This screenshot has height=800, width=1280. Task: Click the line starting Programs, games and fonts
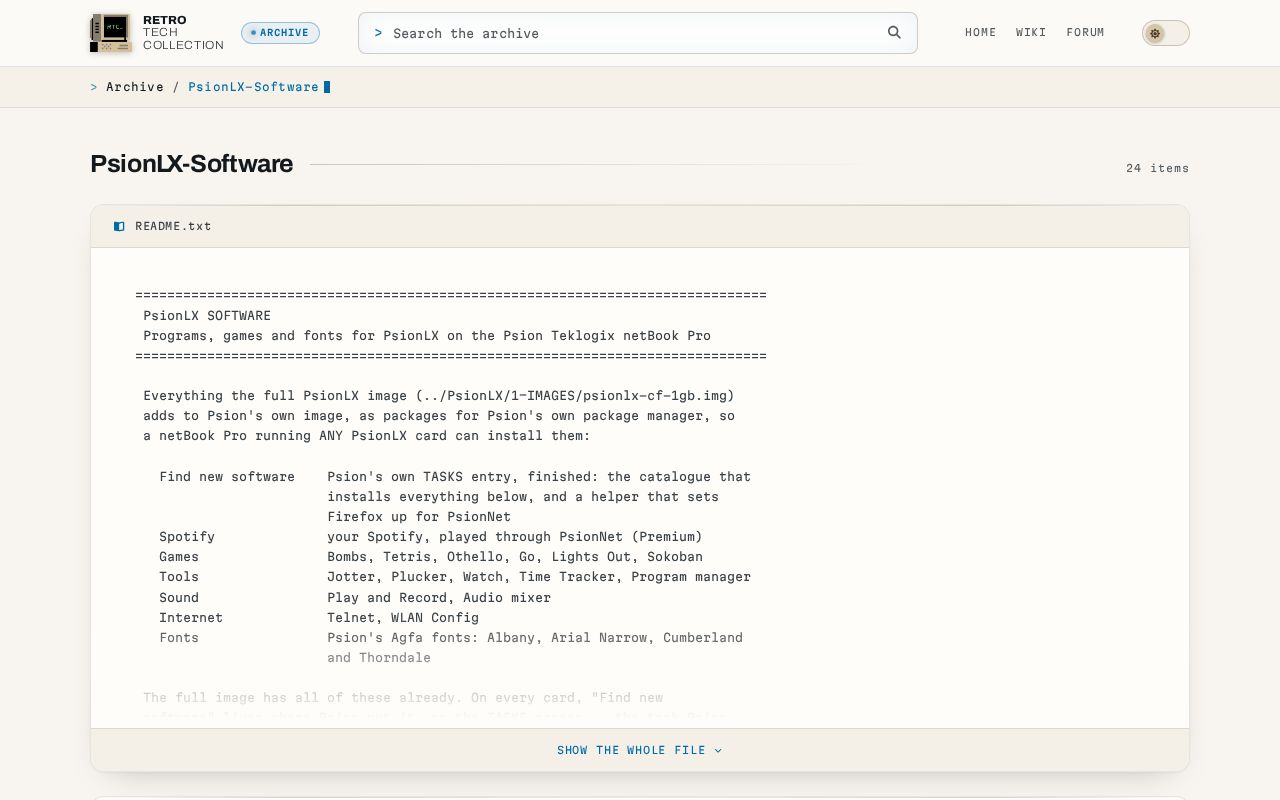(427, 336)
